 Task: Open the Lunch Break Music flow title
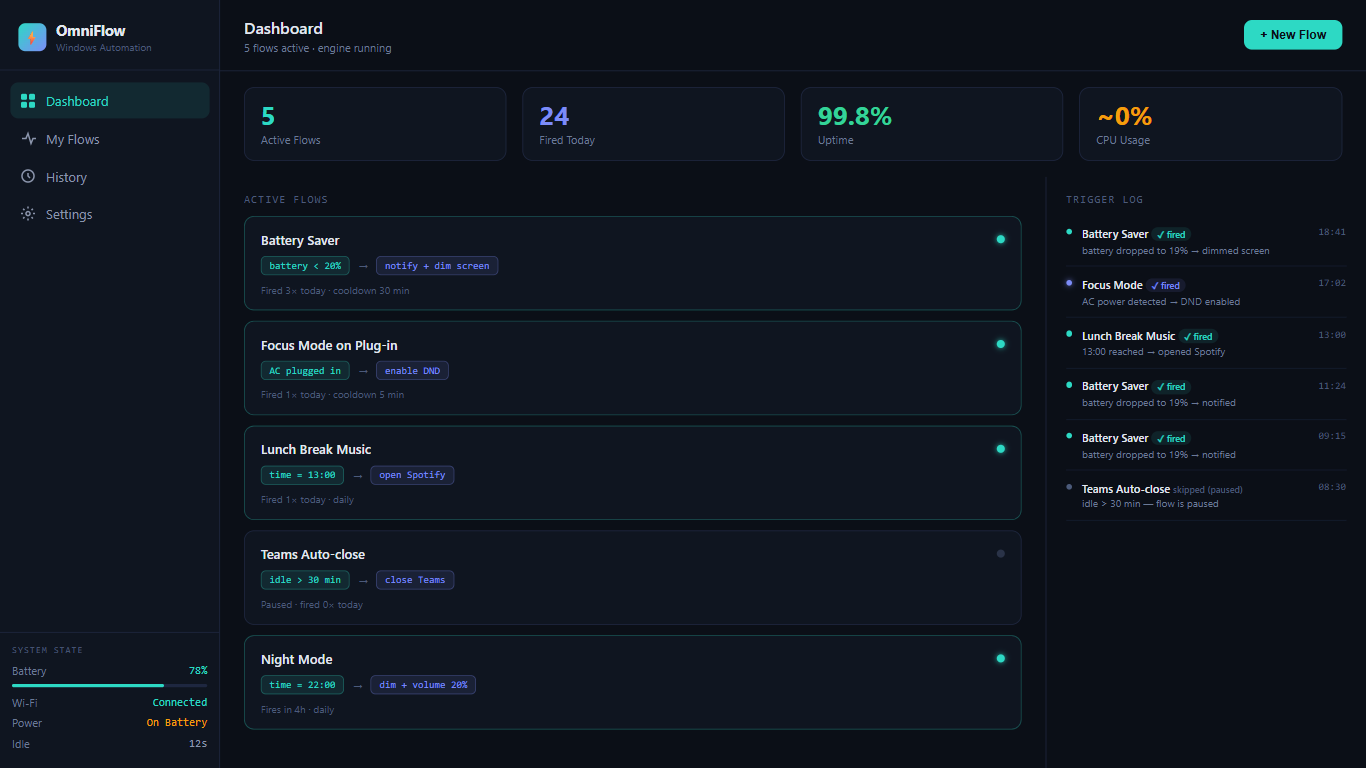pyautogui.click(x=316, y=450)
